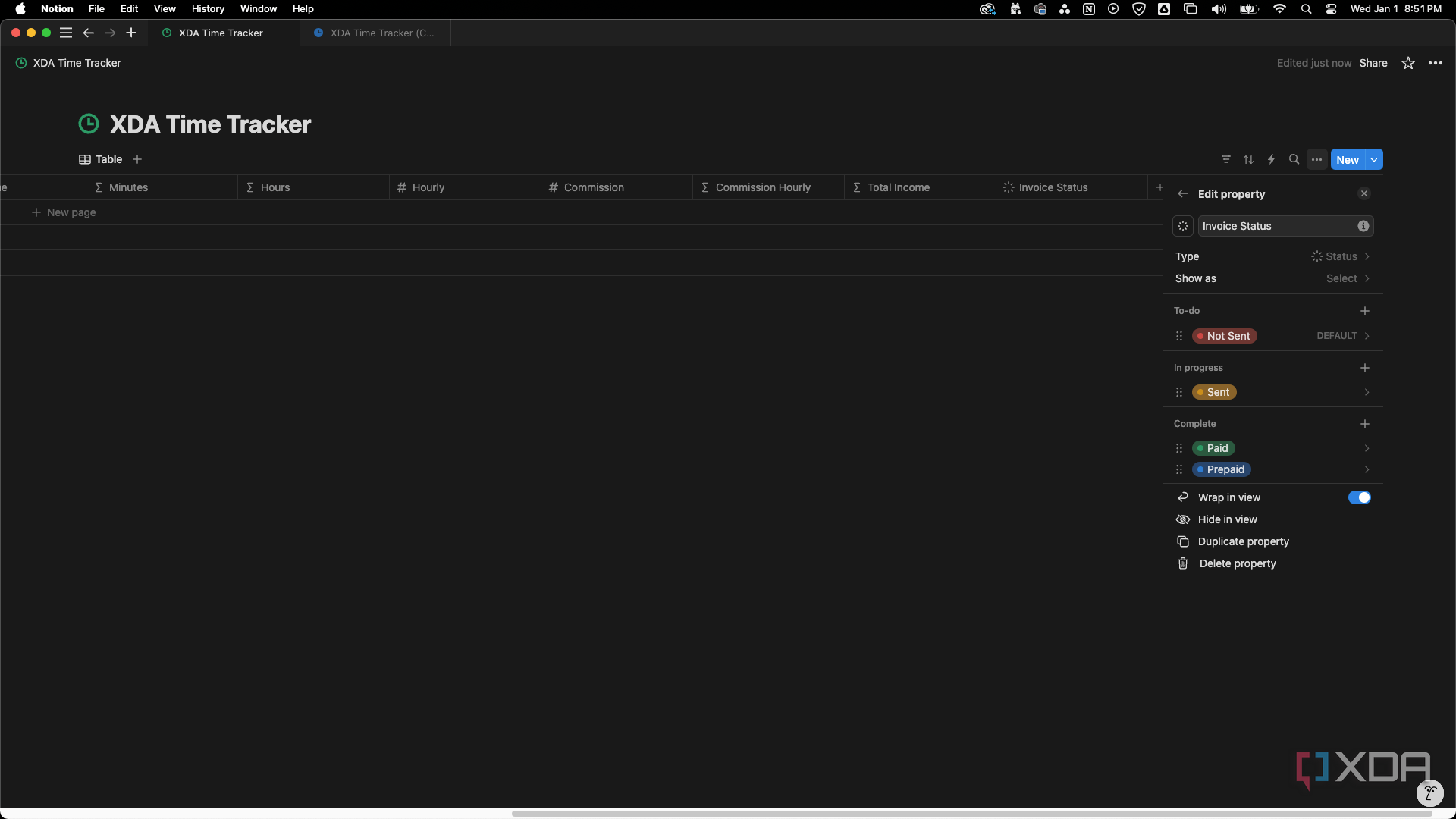The image size is (1456, 819).
Task: Grab the Not Sent drag handle
Action: click(x=1179, y=336)
